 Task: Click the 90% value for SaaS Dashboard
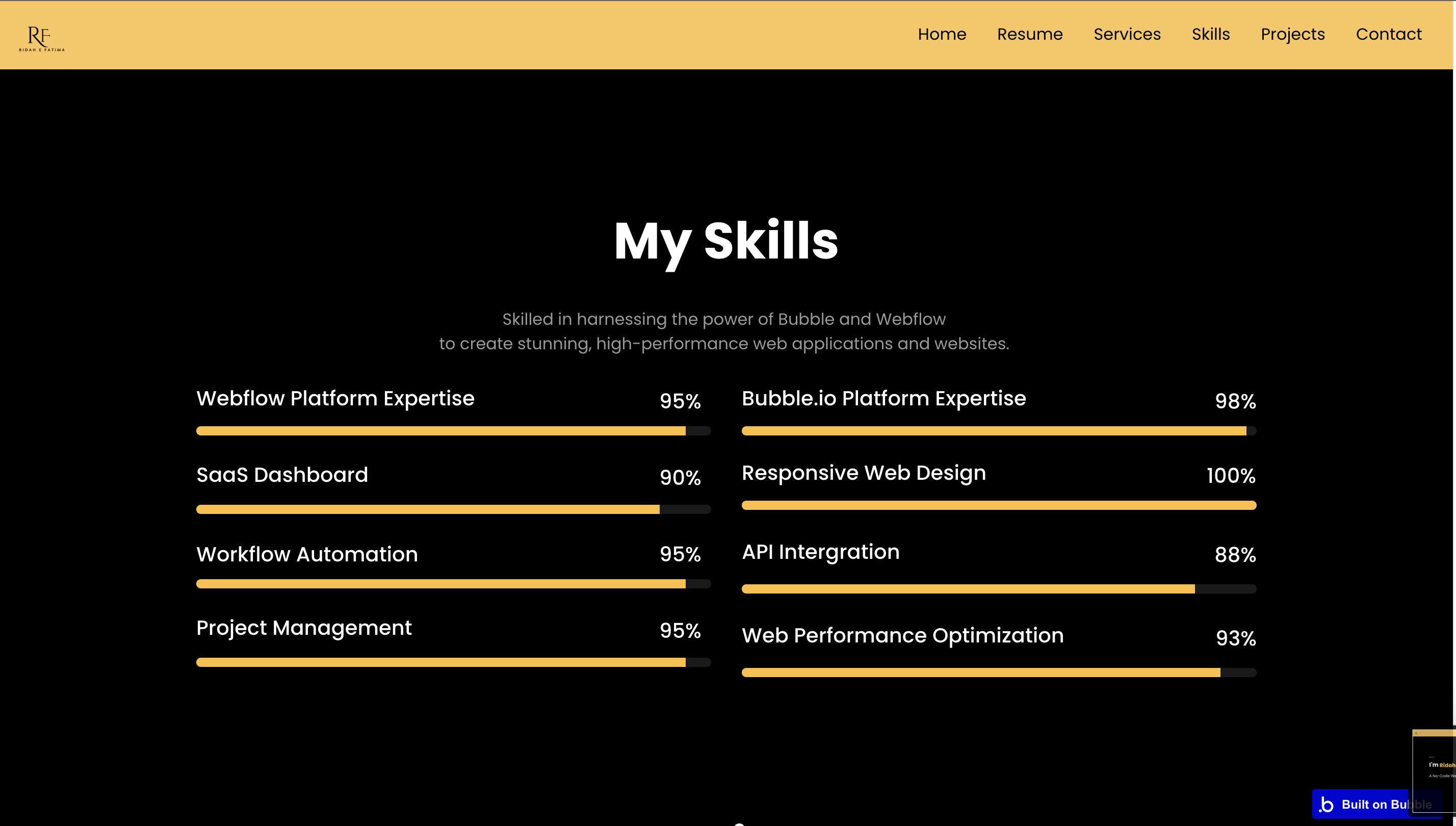[680, 478]
